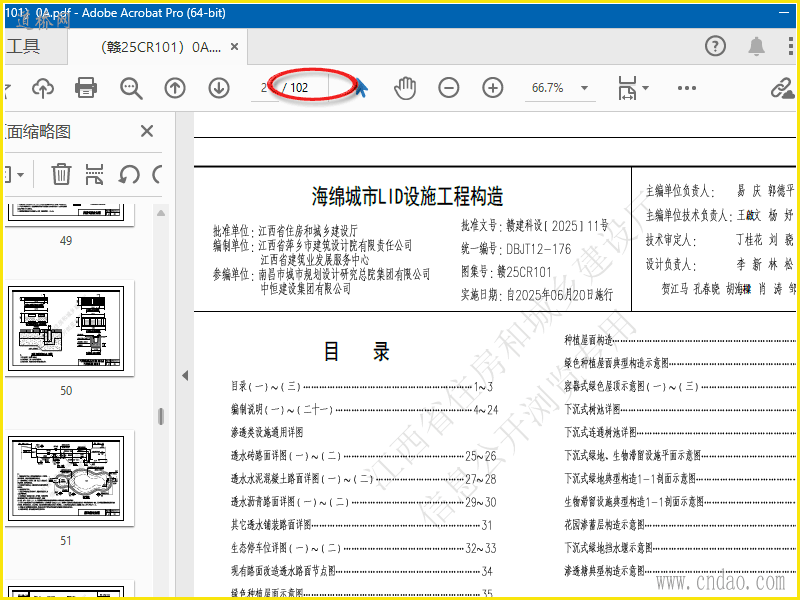This screenshot has height=600, width=800.
Task: Click the document title 海绵城市LID设施工程构造
Action: [x=407, y=196]
